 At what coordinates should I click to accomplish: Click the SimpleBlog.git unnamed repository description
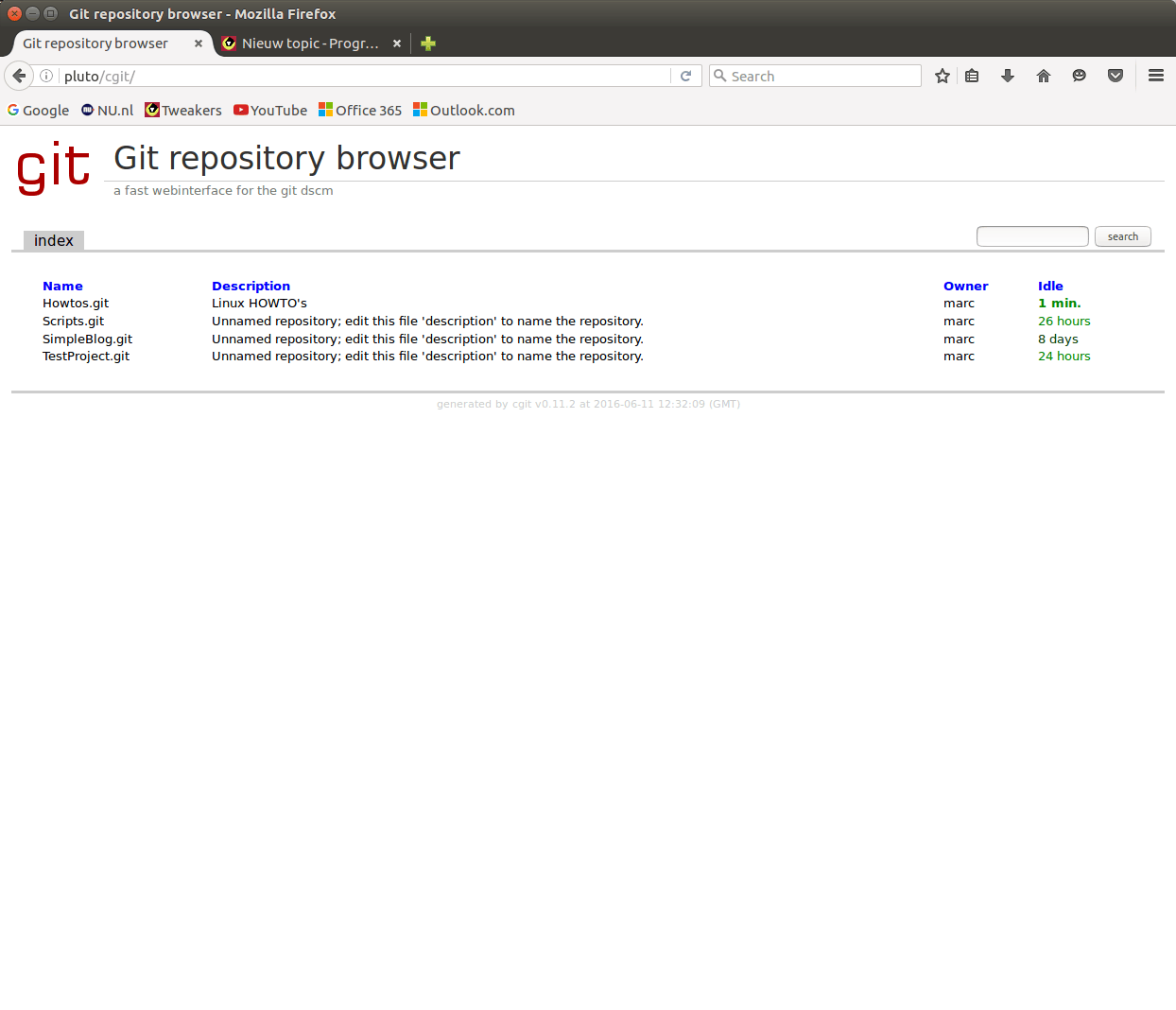pos(427,340)
